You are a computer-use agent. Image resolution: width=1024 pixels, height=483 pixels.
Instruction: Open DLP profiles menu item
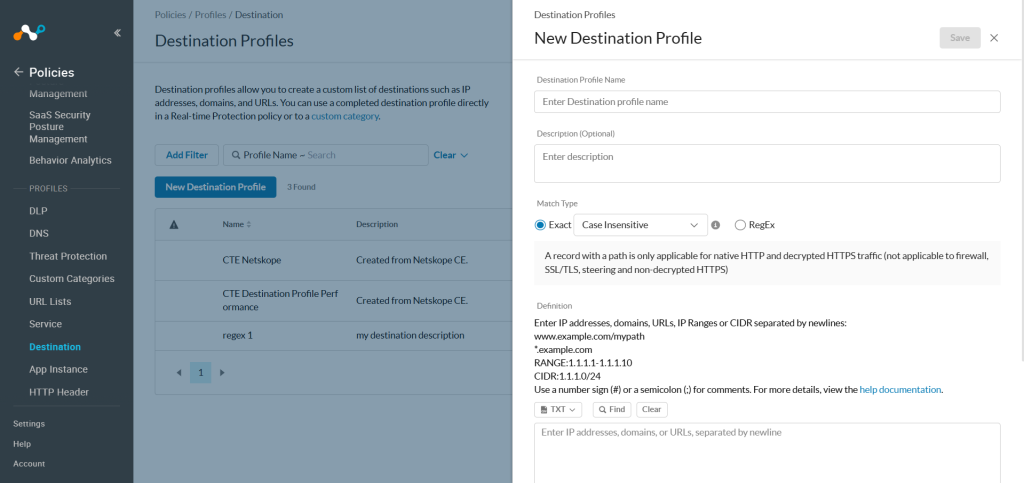[39, 211]
